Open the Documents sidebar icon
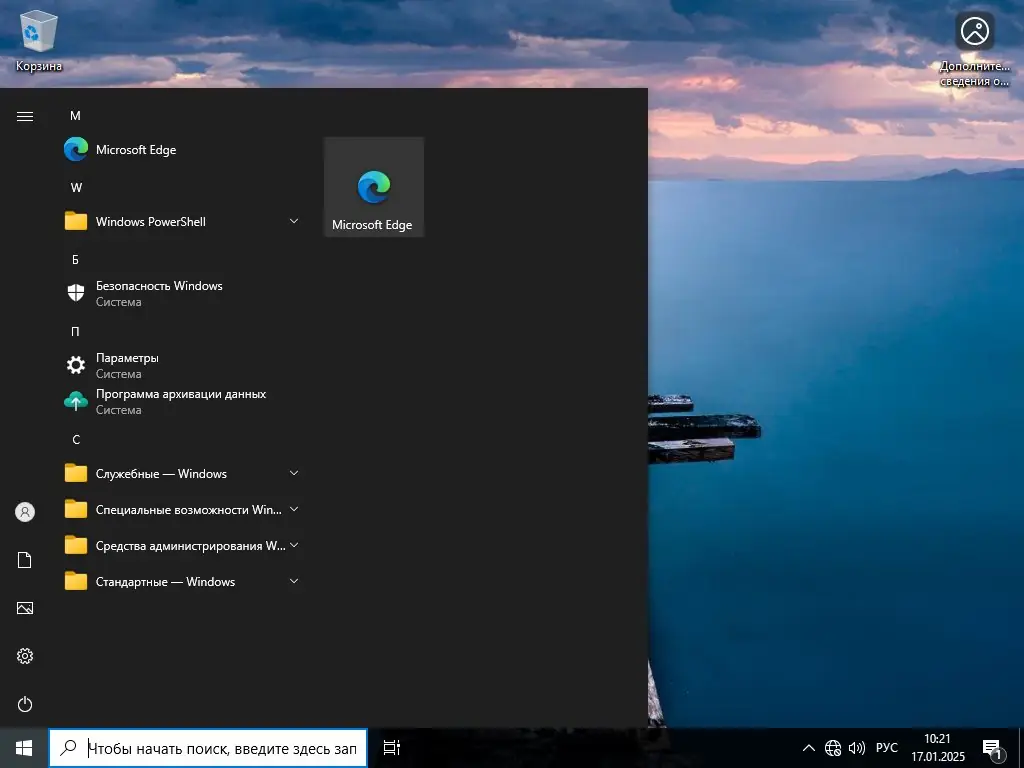This screenshot has height=768, width=1024. pyautogui.click(x=24, y=560)
